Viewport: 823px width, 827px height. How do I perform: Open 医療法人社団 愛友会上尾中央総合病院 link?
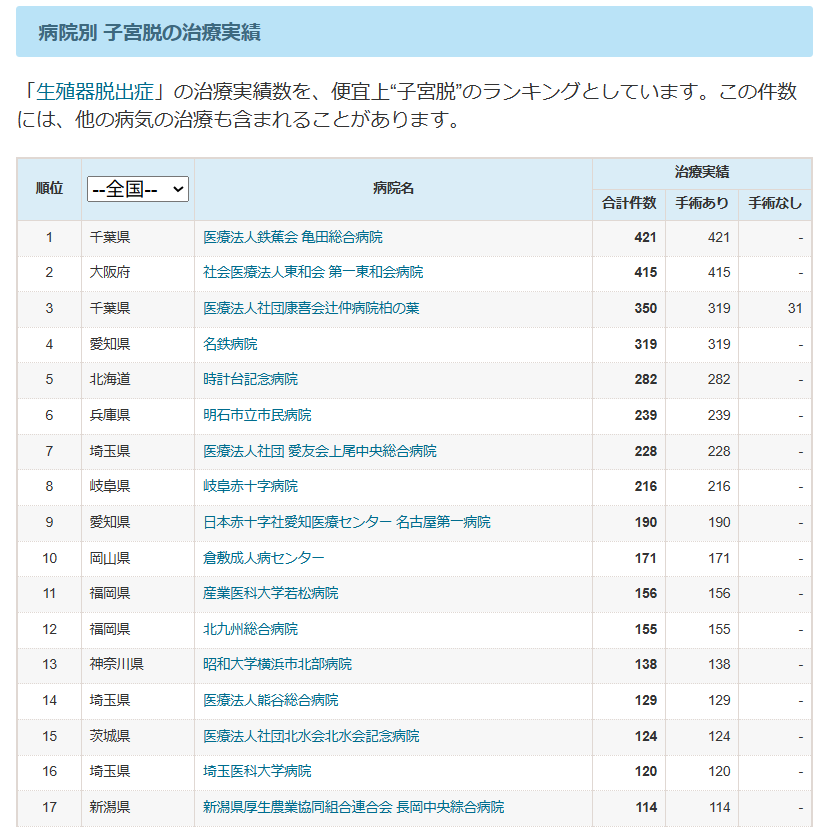(x=320, y=451)
